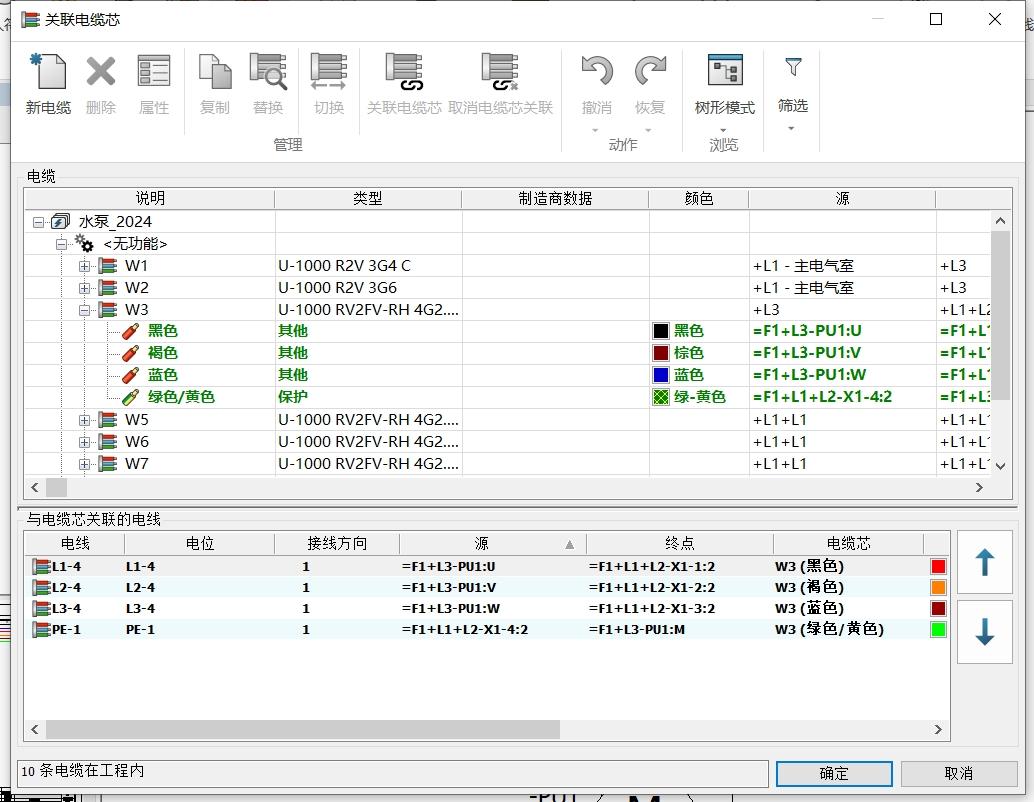
Task: Expand the W1 cable node
Action: click(85, 266)
